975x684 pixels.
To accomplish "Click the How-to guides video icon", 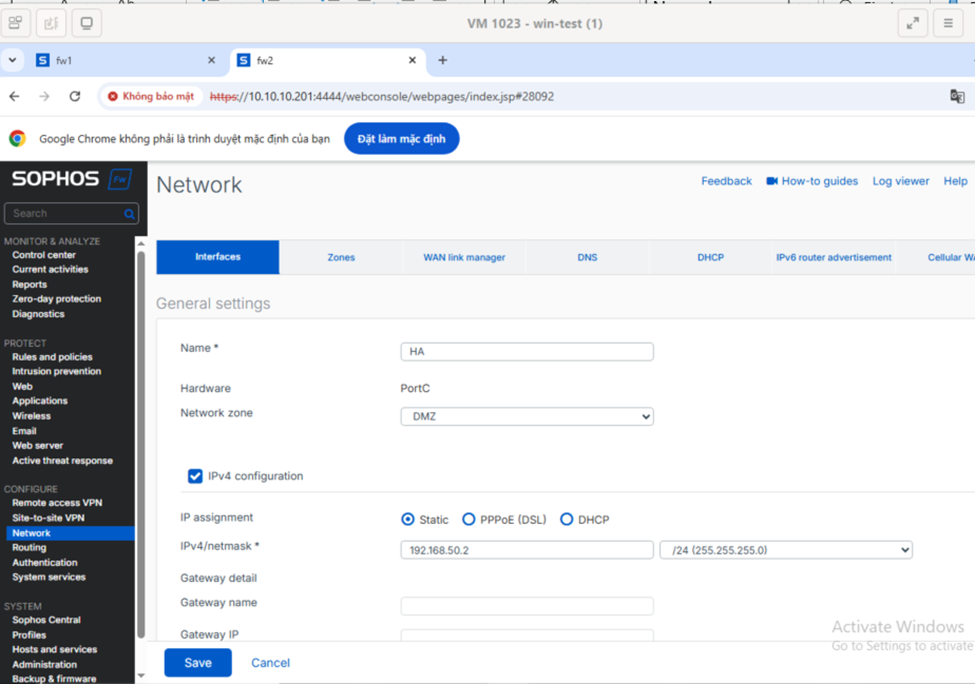I will 772,181.
